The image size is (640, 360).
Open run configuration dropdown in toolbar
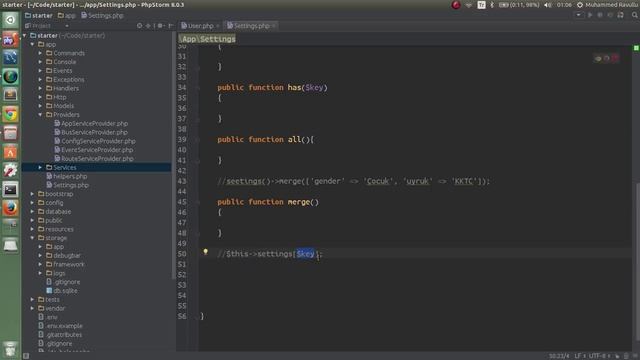[578, 15]
